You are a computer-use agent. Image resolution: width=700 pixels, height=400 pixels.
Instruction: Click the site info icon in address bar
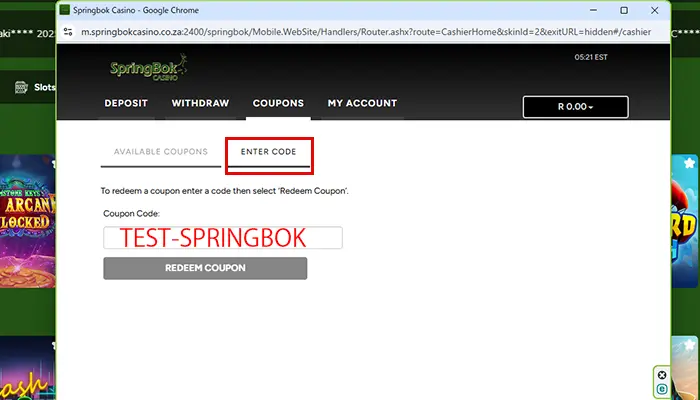68,31
